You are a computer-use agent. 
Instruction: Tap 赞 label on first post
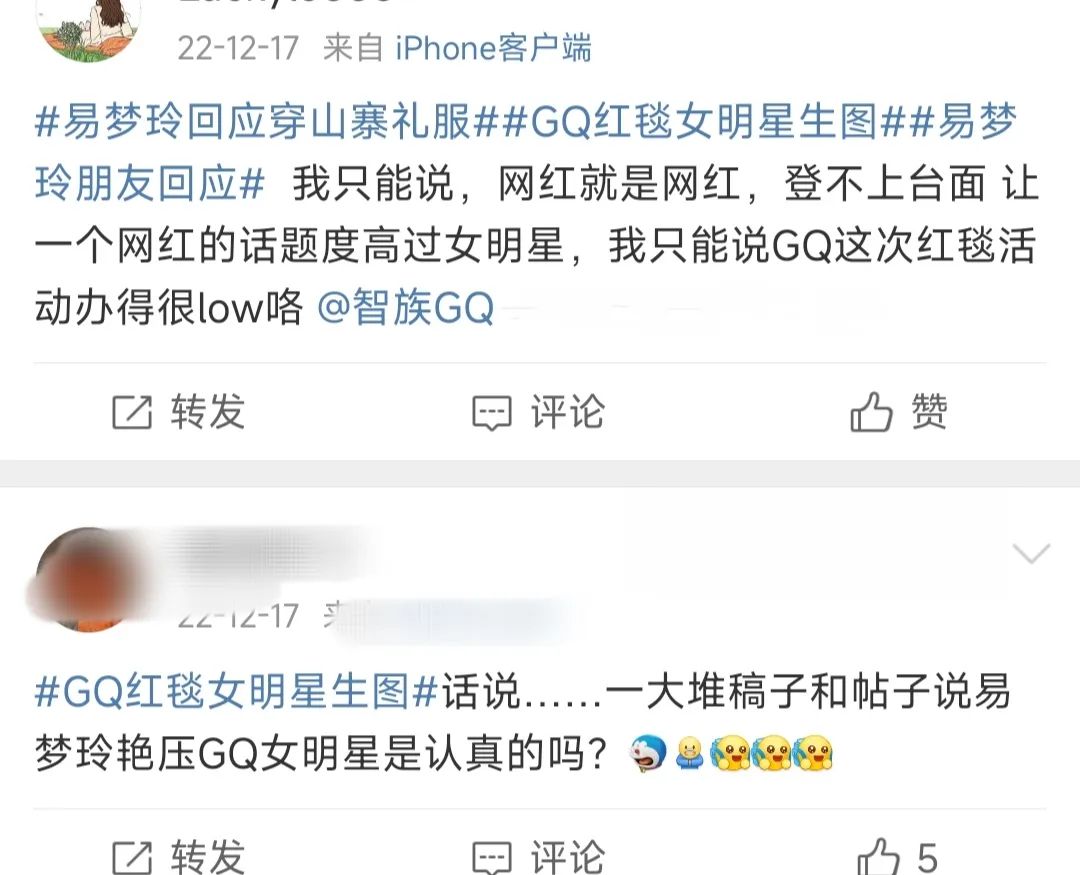coord(929,412)
